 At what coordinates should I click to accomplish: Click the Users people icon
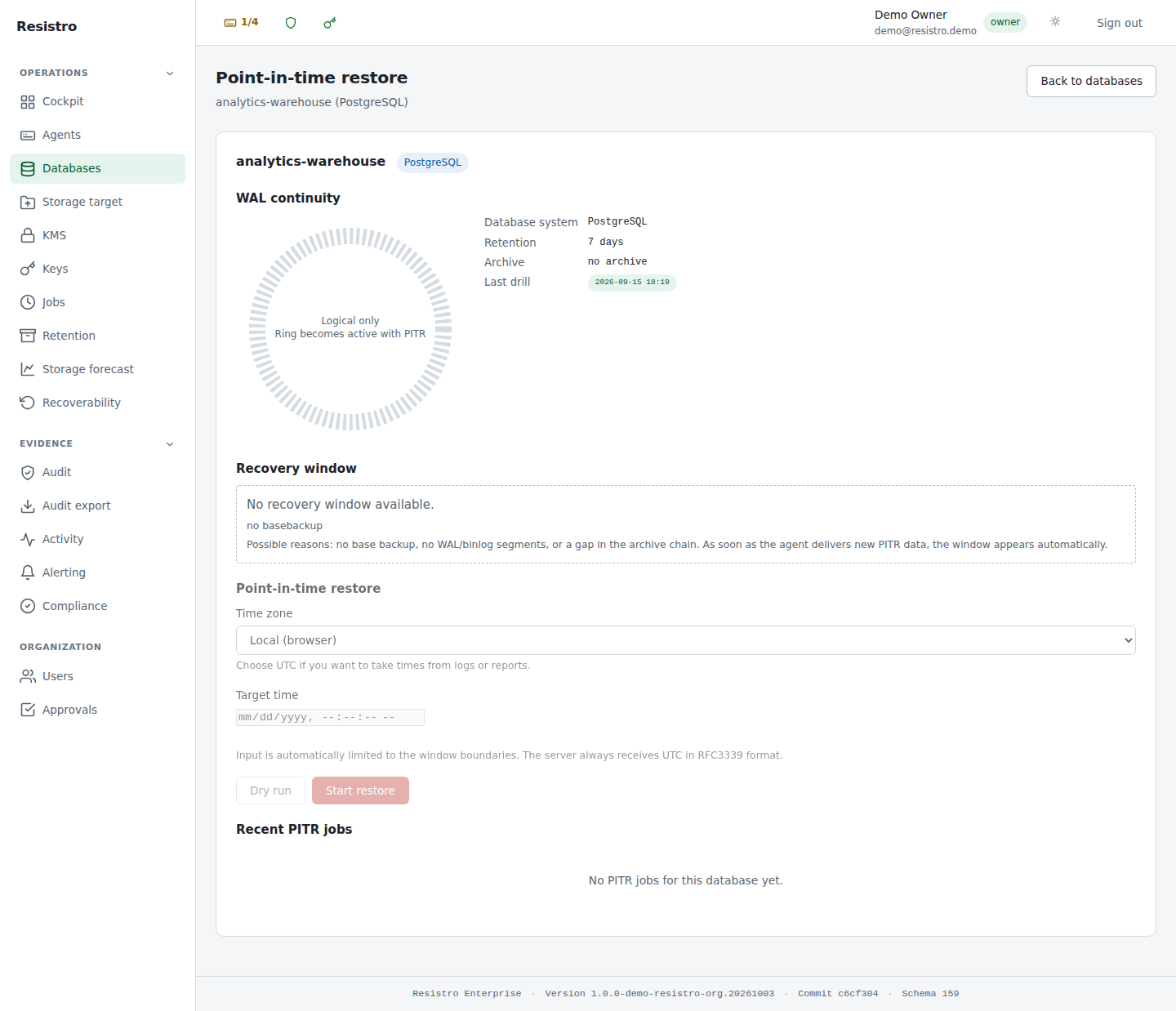pyautogui.click(x=28, y=677)
